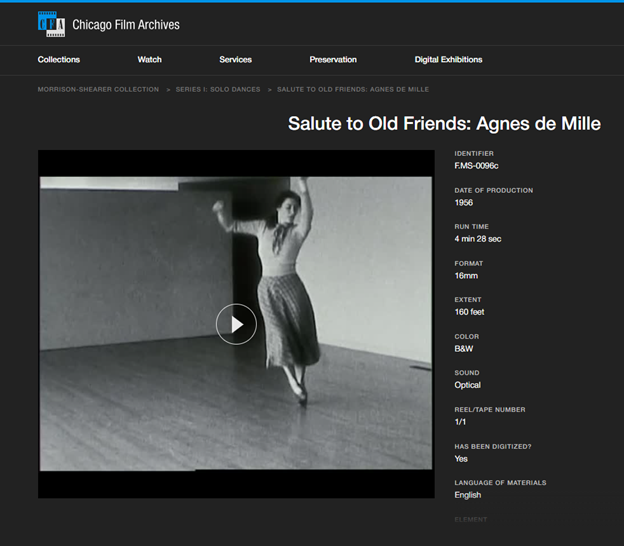624x546 pixels.
Task: Open the Preservation menu item
Action: pos(333,60)
